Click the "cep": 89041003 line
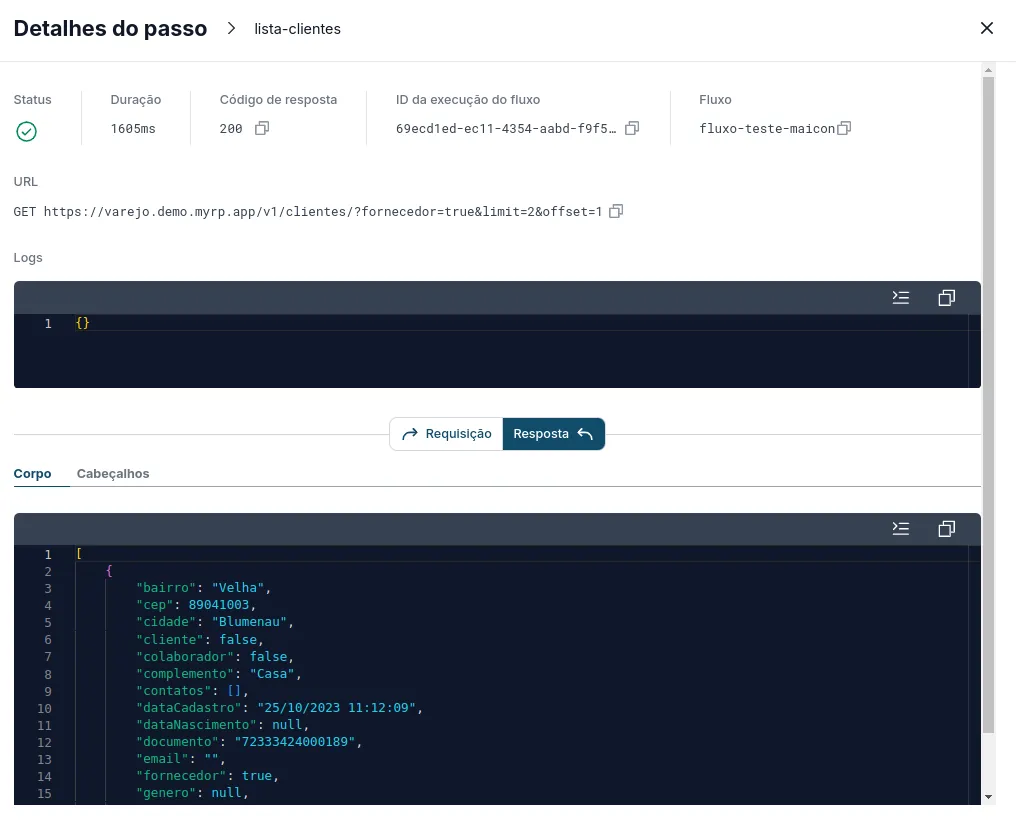1016x822 pixels. pyautogui.click(x=196, y=604)
